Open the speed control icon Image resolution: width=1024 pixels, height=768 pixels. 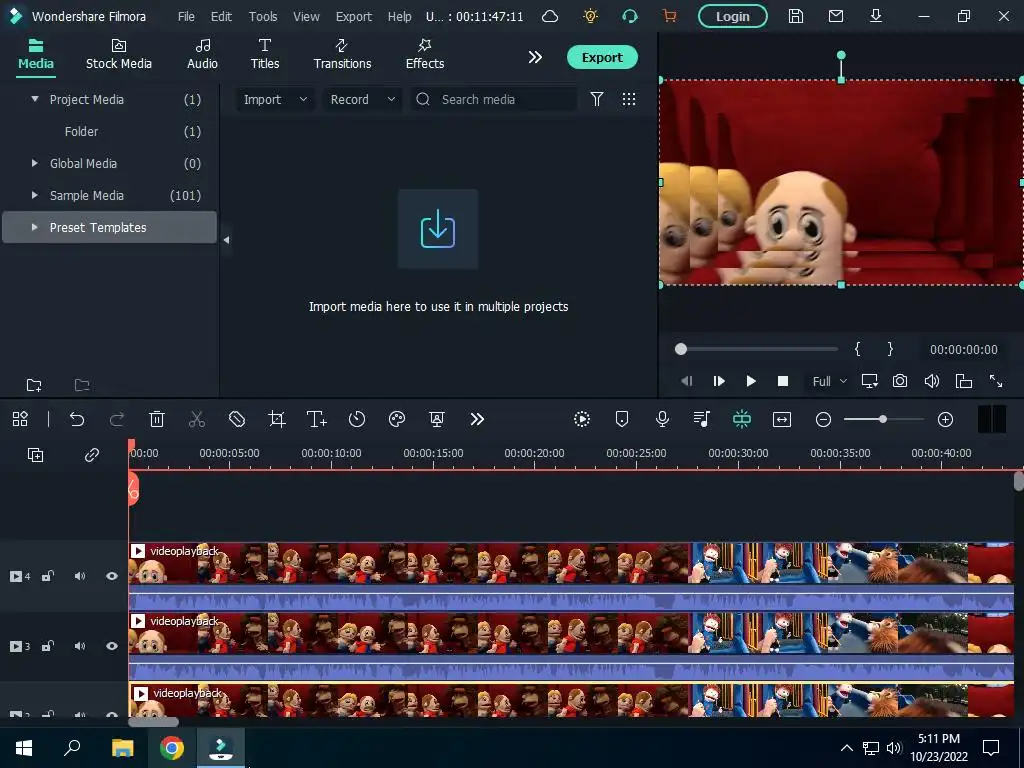(357, 419)
